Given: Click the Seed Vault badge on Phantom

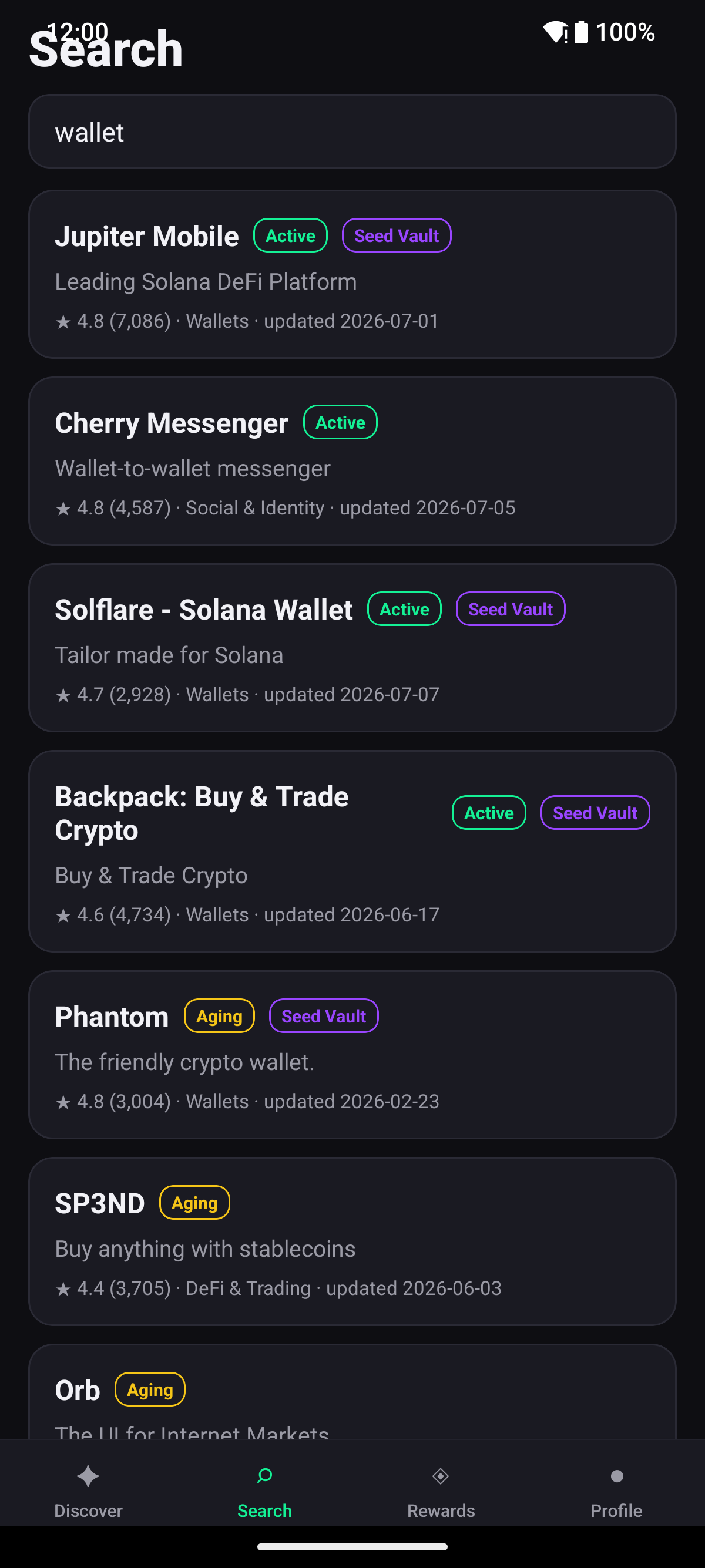Looking at the screenshot, I should [324, 1016].
